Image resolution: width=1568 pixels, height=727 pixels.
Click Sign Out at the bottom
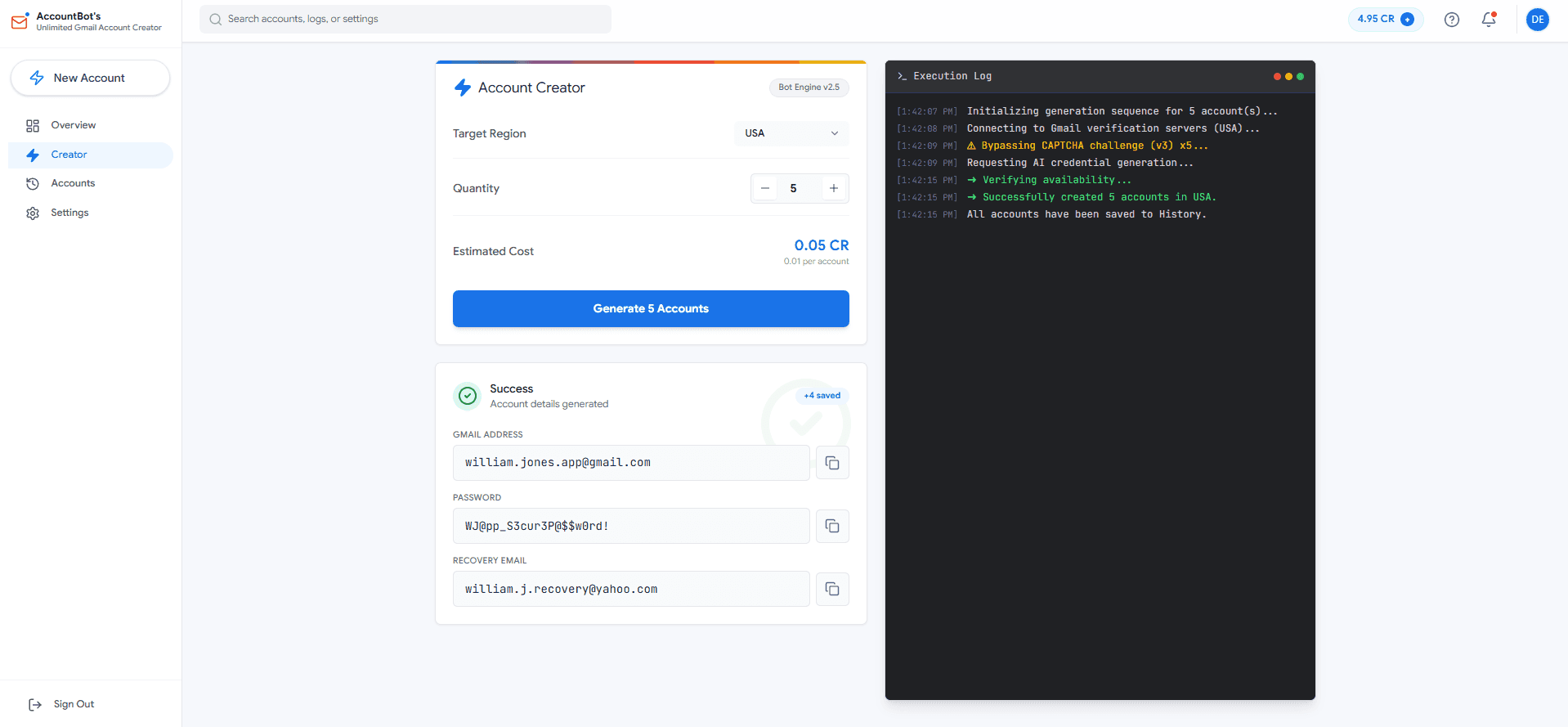[73, 704]
